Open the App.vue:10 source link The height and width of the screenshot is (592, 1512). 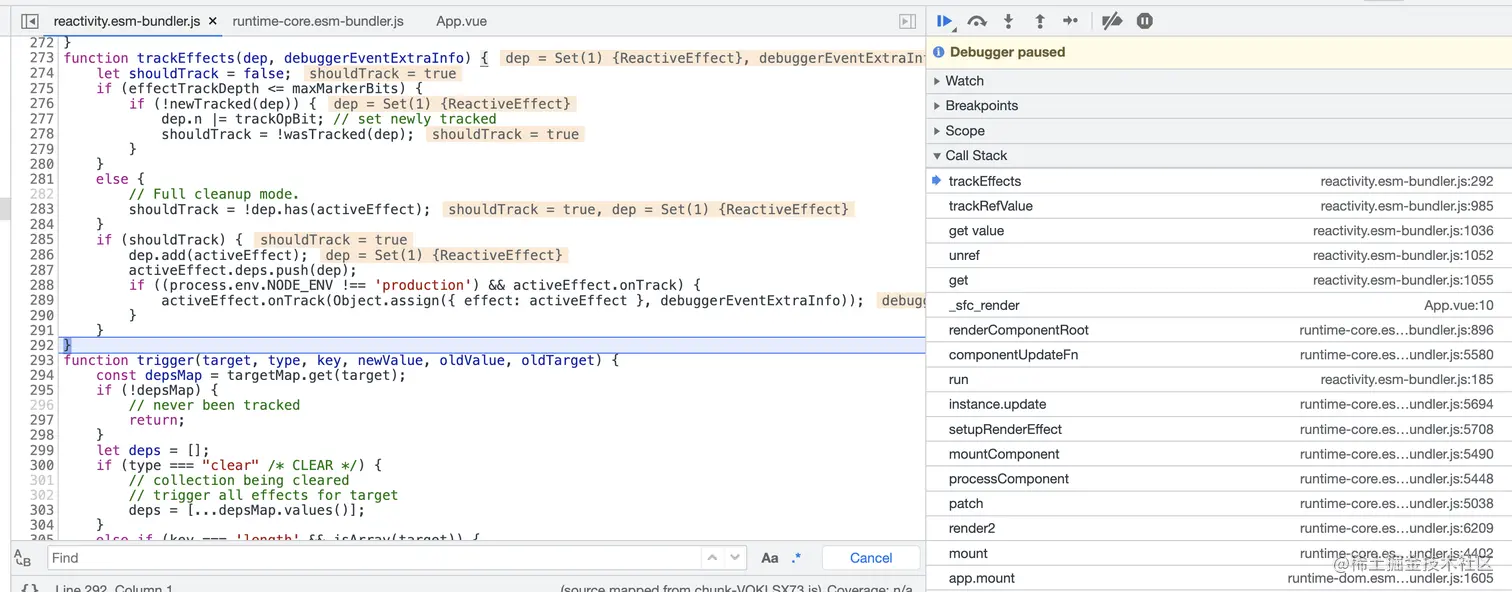pos(1458,305)
